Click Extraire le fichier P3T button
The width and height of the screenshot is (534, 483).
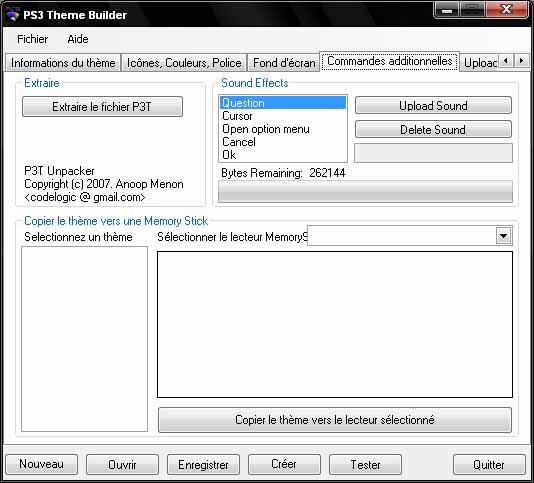102,107
